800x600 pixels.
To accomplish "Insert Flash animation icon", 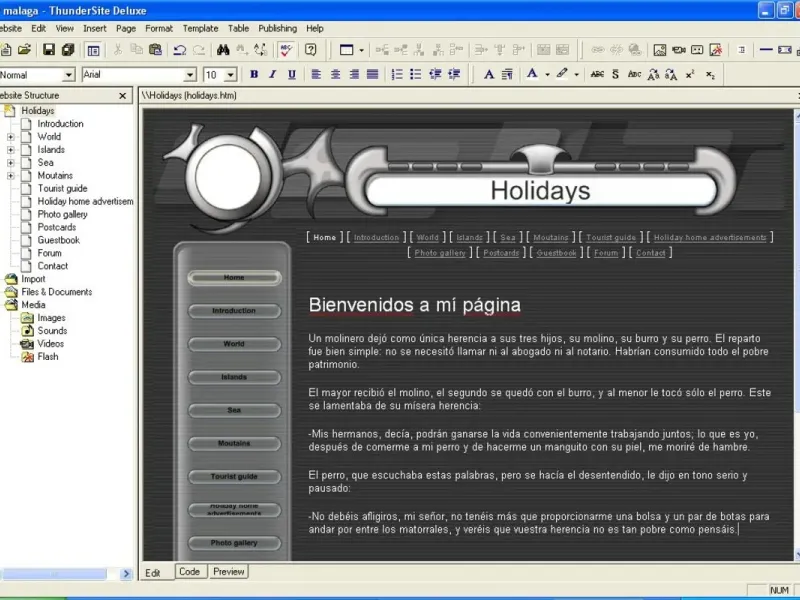I will point(716,49).
